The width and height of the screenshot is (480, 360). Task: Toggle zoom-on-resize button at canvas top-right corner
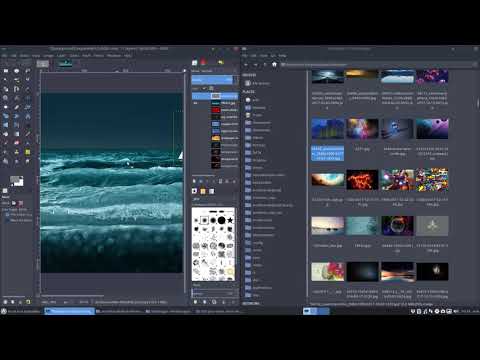click(184, 71)
